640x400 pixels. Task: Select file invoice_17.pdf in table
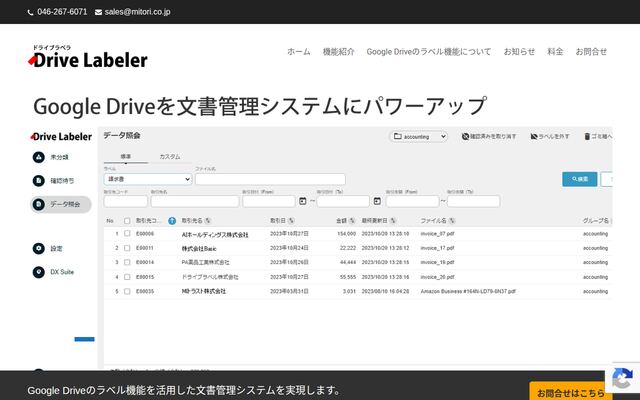[437, 248]
